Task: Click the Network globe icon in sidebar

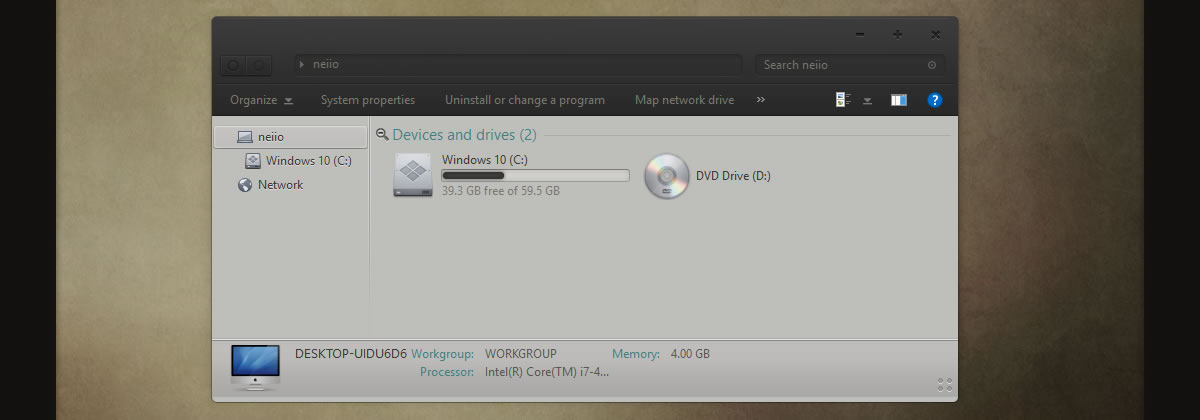Action: pyautogui.click(x=245, y=185)
